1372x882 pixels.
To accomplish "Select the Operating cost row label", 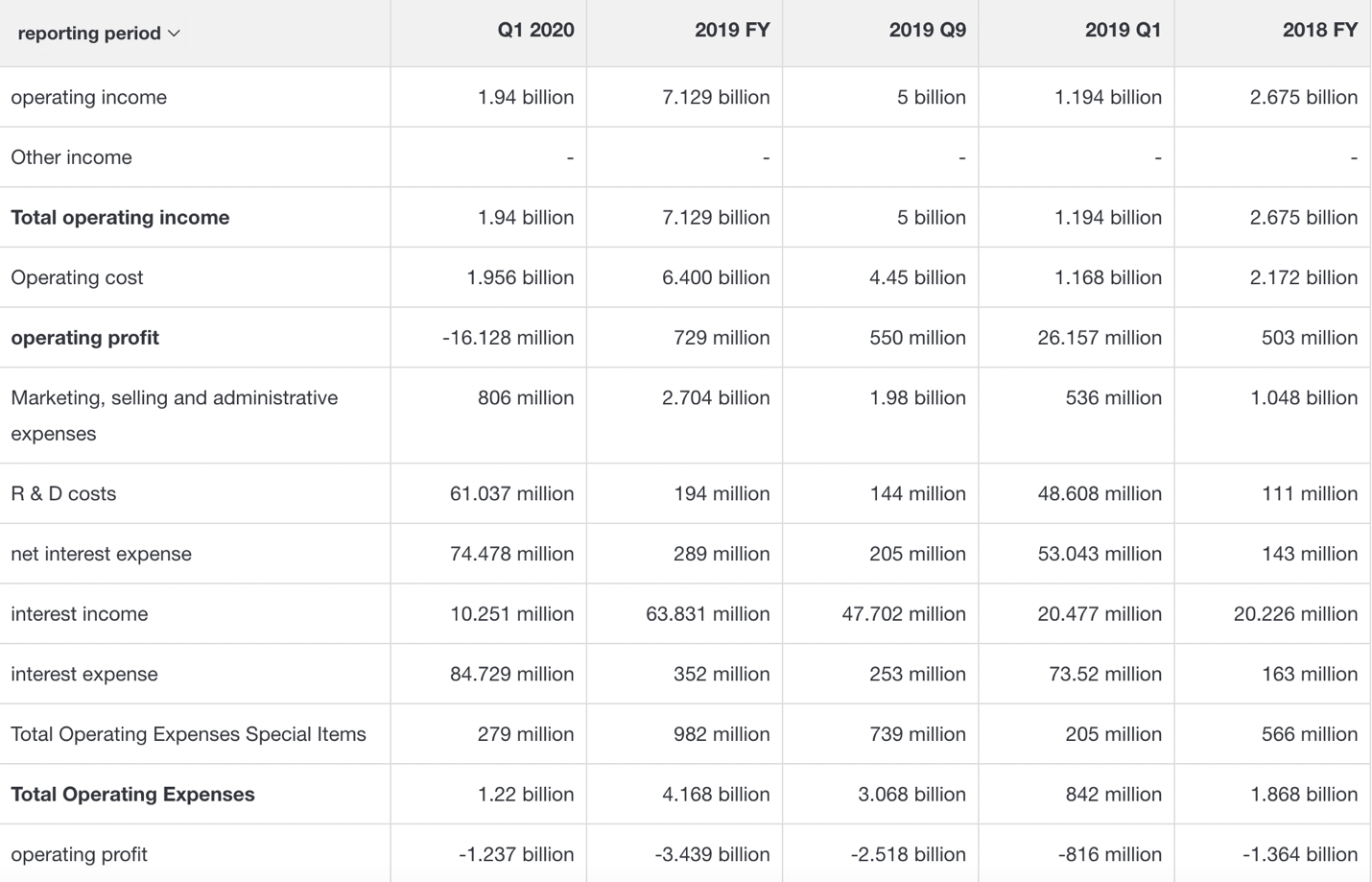I will click(77, 278).
